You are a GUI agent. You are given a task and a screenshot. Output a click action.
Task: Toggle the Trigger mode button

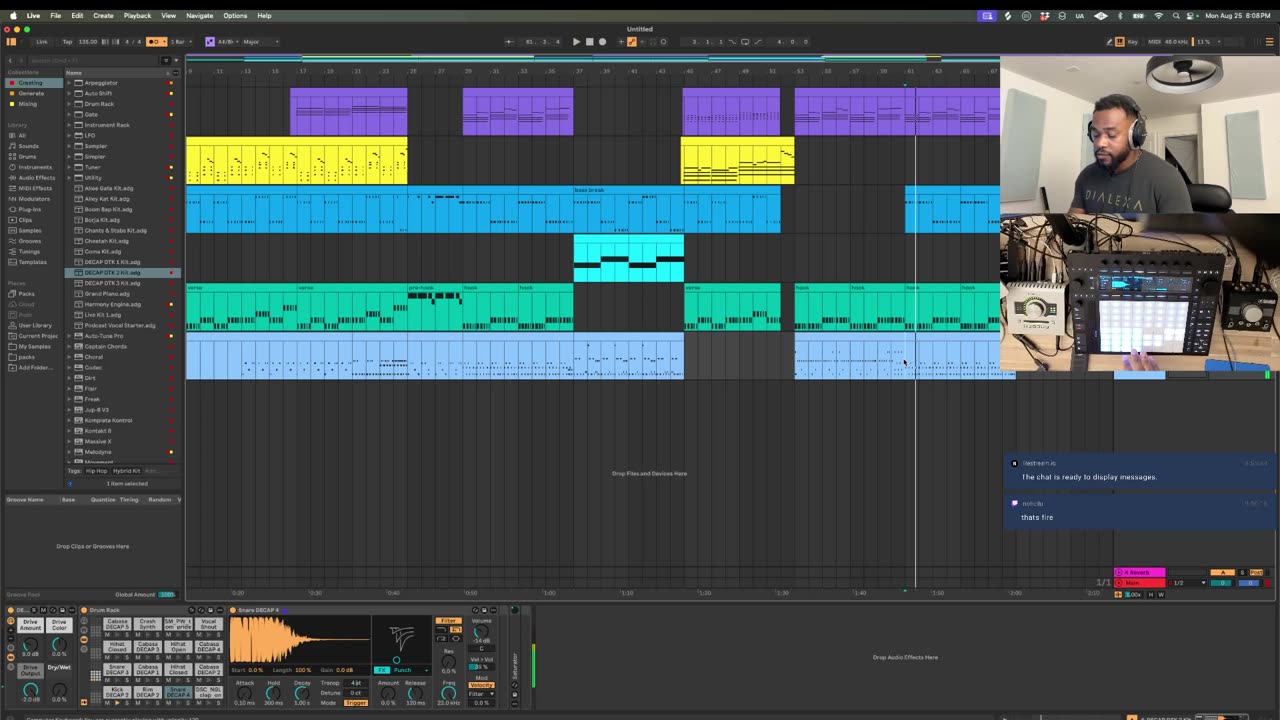click(x=356, y=703)
